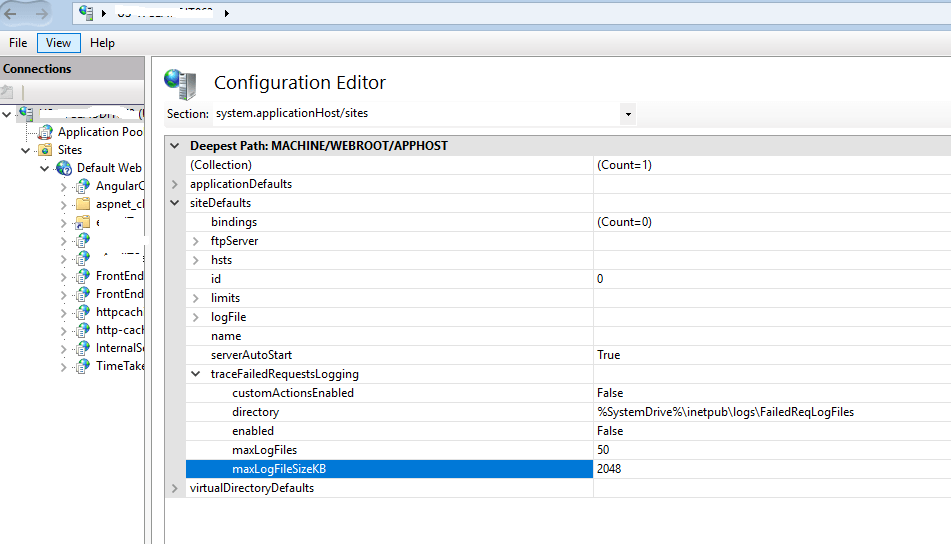The width and height of the screenshot is (951, 544).
Task: Expand the logFile node
Action: (x=195, y=317)
